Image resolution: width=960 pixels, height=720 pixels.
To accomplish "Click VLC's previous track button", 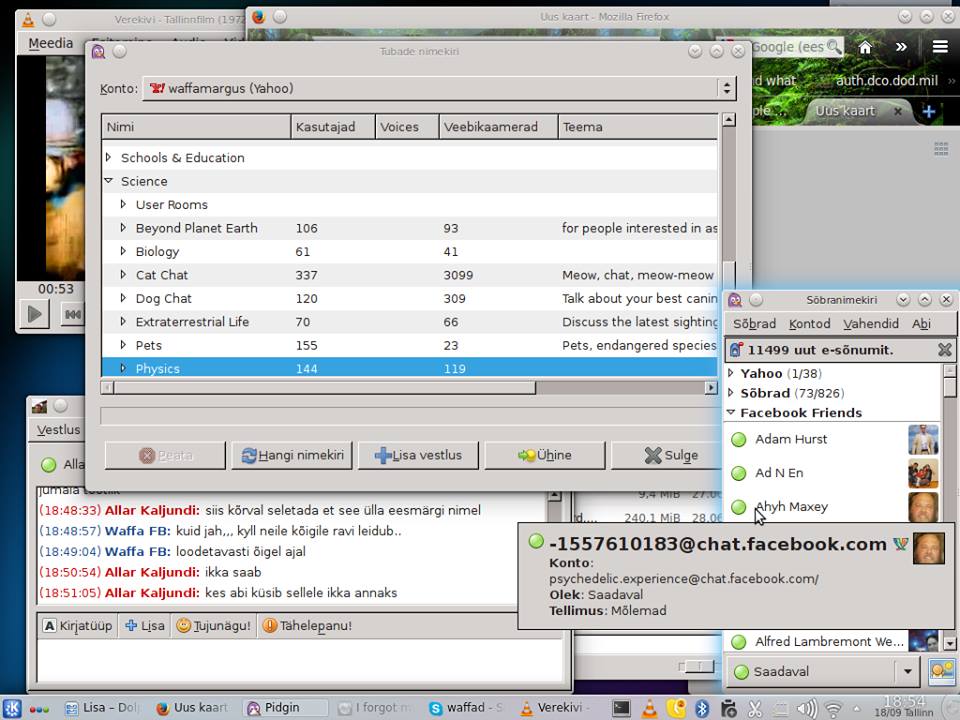I will pyautogui.click(x=72, y=315).
